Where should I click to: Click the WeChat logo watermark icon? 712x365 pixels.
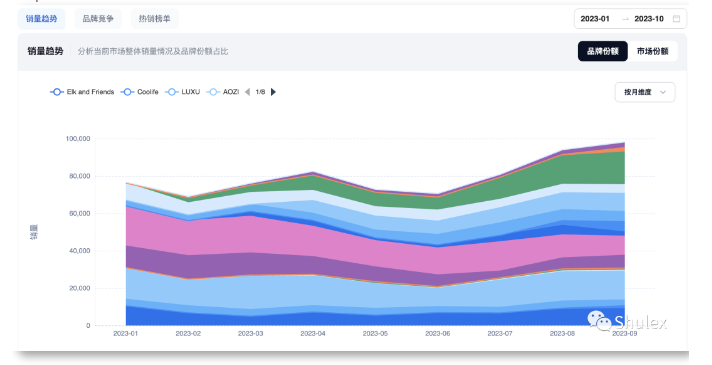[x=599, y=321]
